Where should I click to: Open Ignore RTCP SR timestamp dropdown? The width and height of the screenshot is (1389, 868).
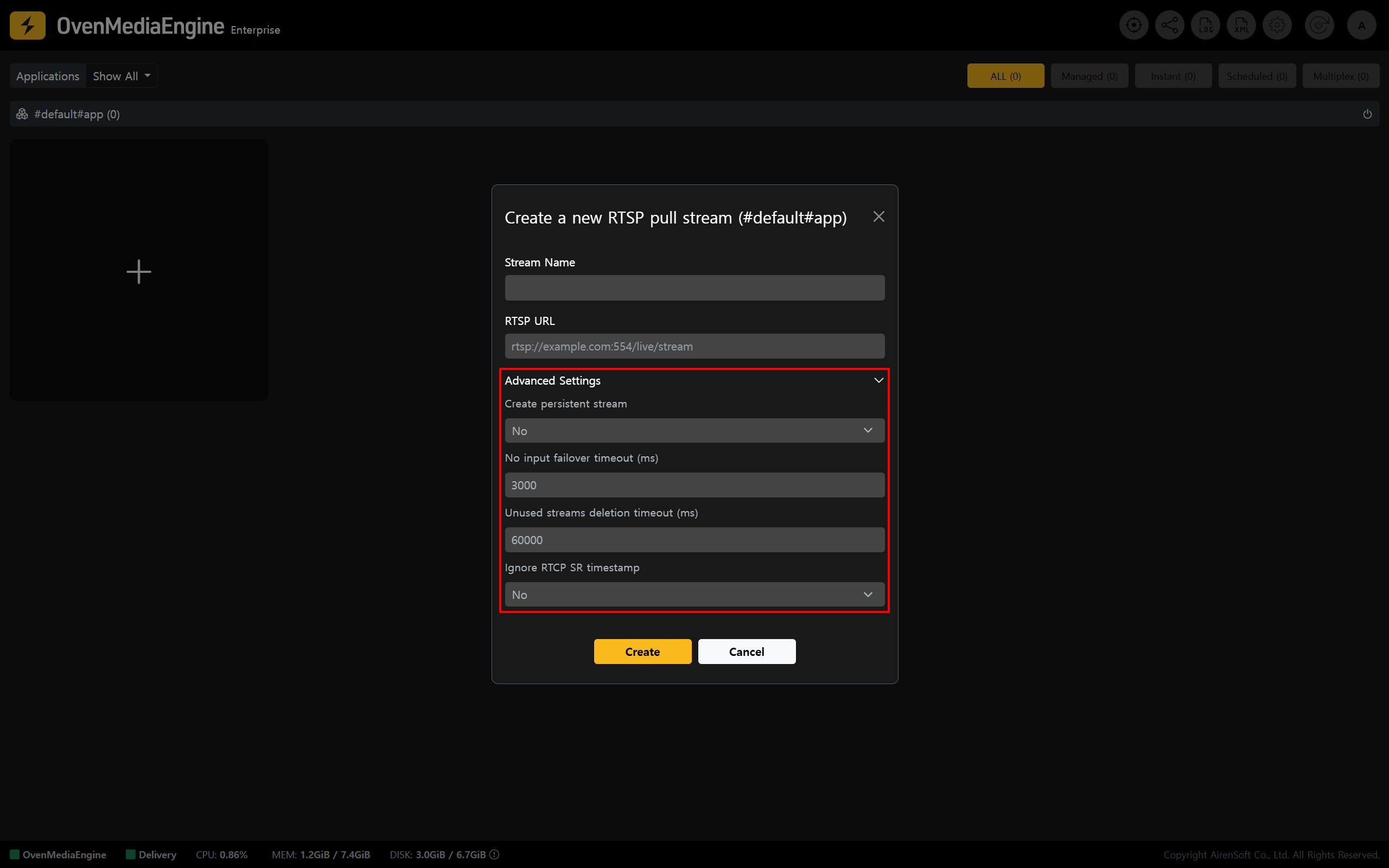(x=694, y=594)
